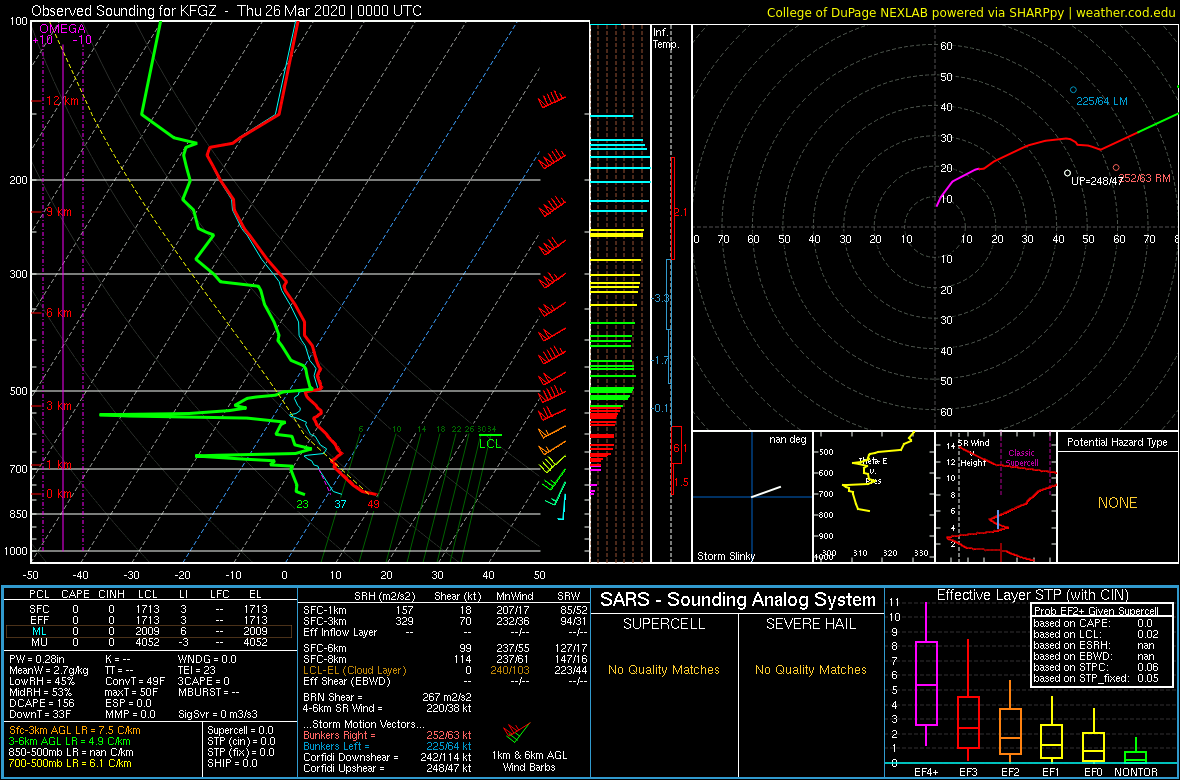Click the wind barb at the 500 mb level
This screenshot has width=1180, height=780.
tap(551, 392)
